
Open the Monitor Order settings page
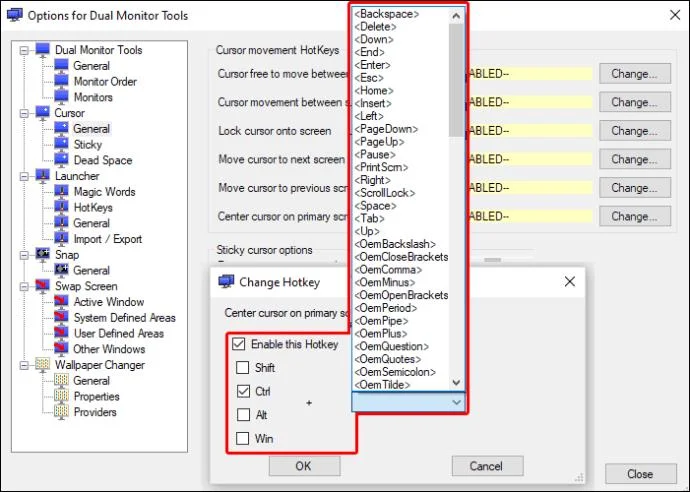[105, 81]
